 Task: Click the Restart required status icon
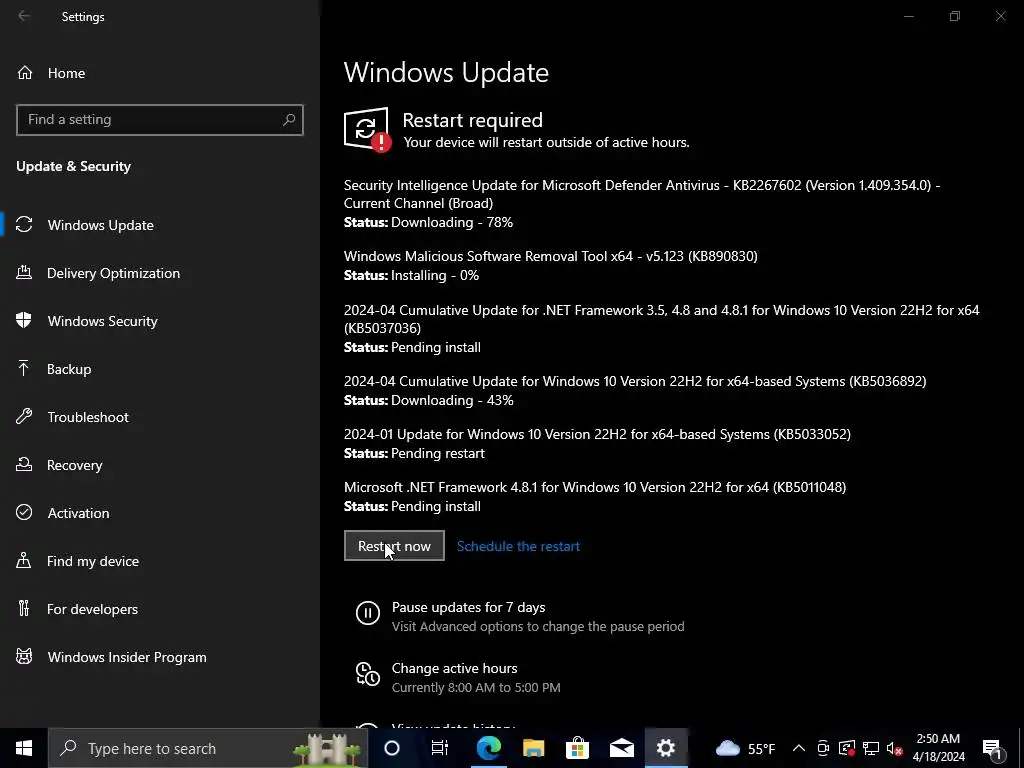pyautogui.click(x=367, y=129)
